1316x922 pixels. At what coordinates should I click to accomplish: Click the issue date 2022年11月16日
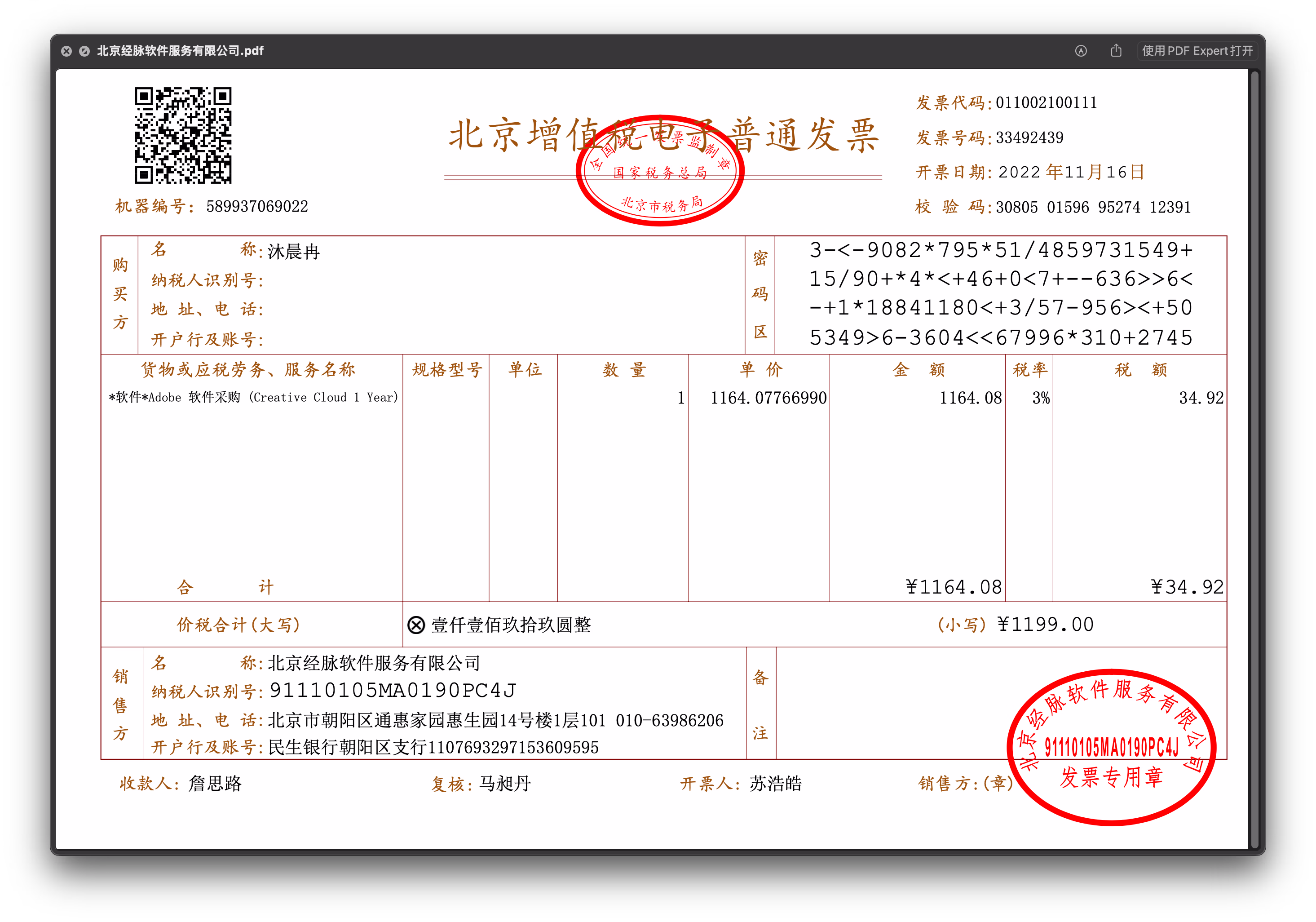click(x=1071, y=172)
